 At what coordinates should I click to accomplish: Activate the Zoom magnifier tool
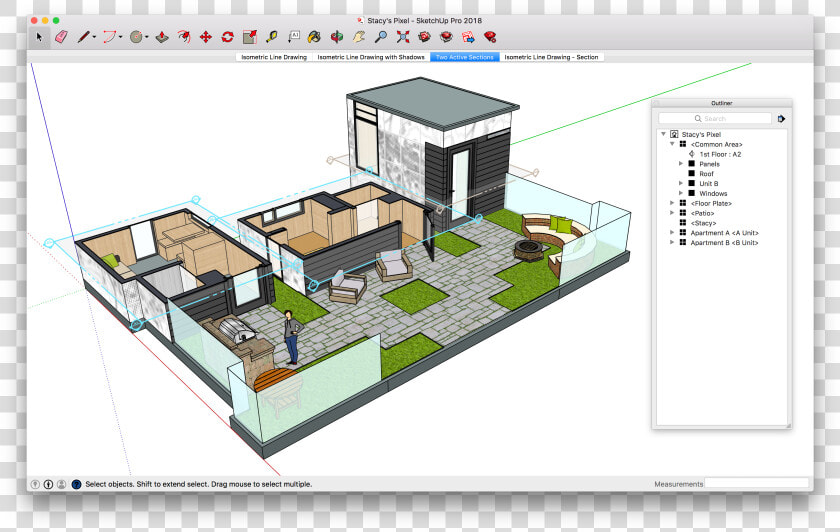pos(380,37)
